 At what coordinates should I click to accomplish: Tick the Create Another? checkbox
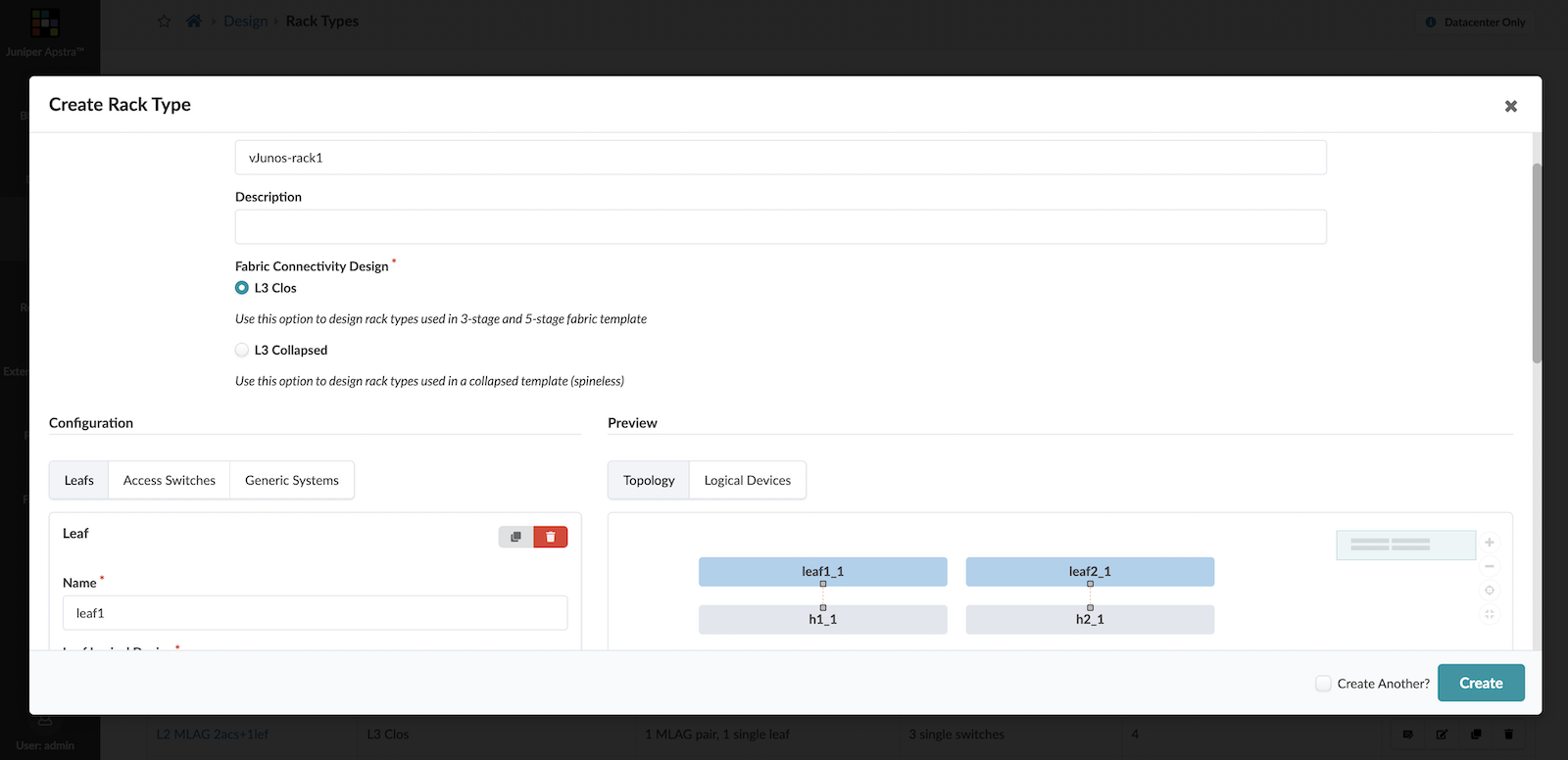[1323, 684]
